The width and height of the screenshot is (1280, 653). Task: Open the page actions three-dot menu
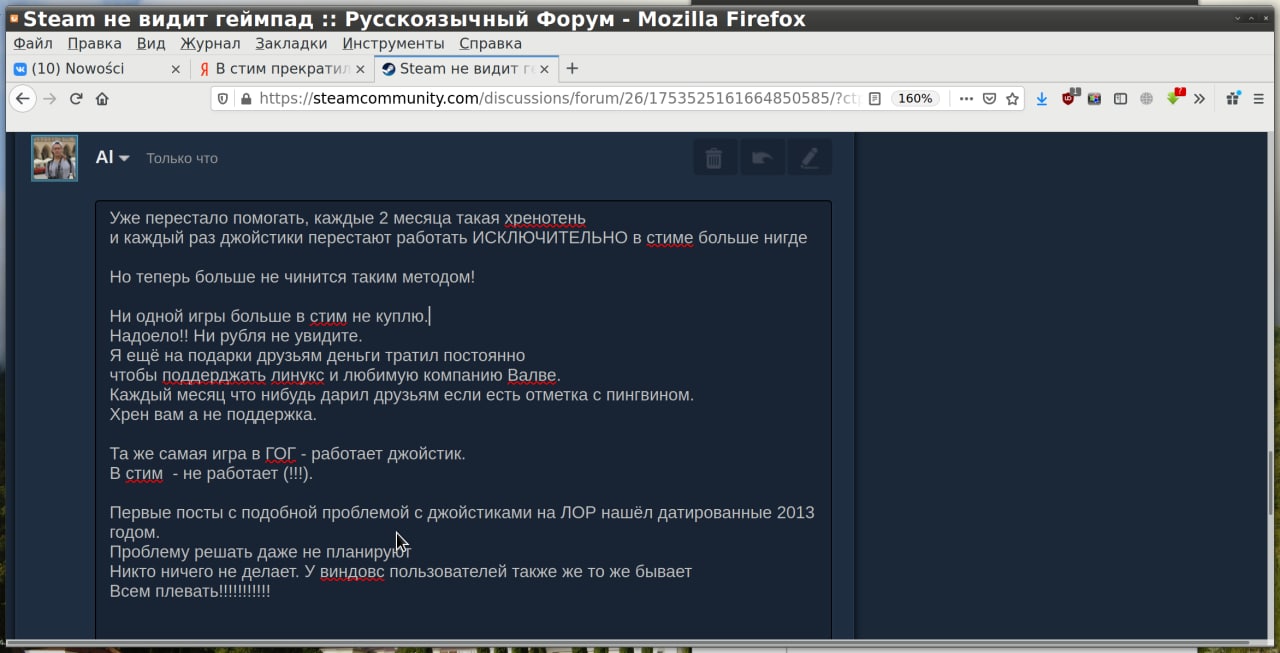(x=966, y=99)
